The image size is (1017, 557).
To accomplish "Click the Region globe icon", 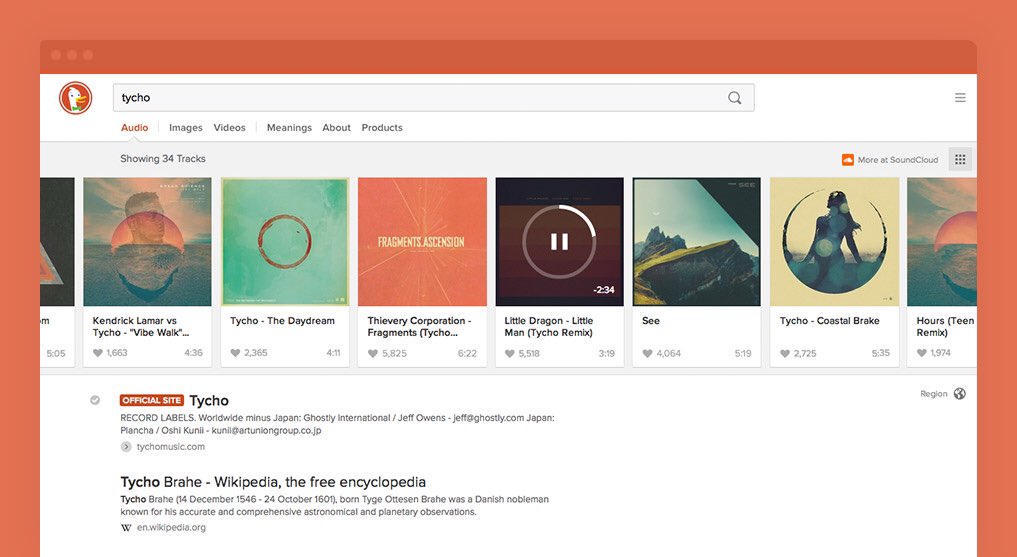I will [x=960, y=394].
